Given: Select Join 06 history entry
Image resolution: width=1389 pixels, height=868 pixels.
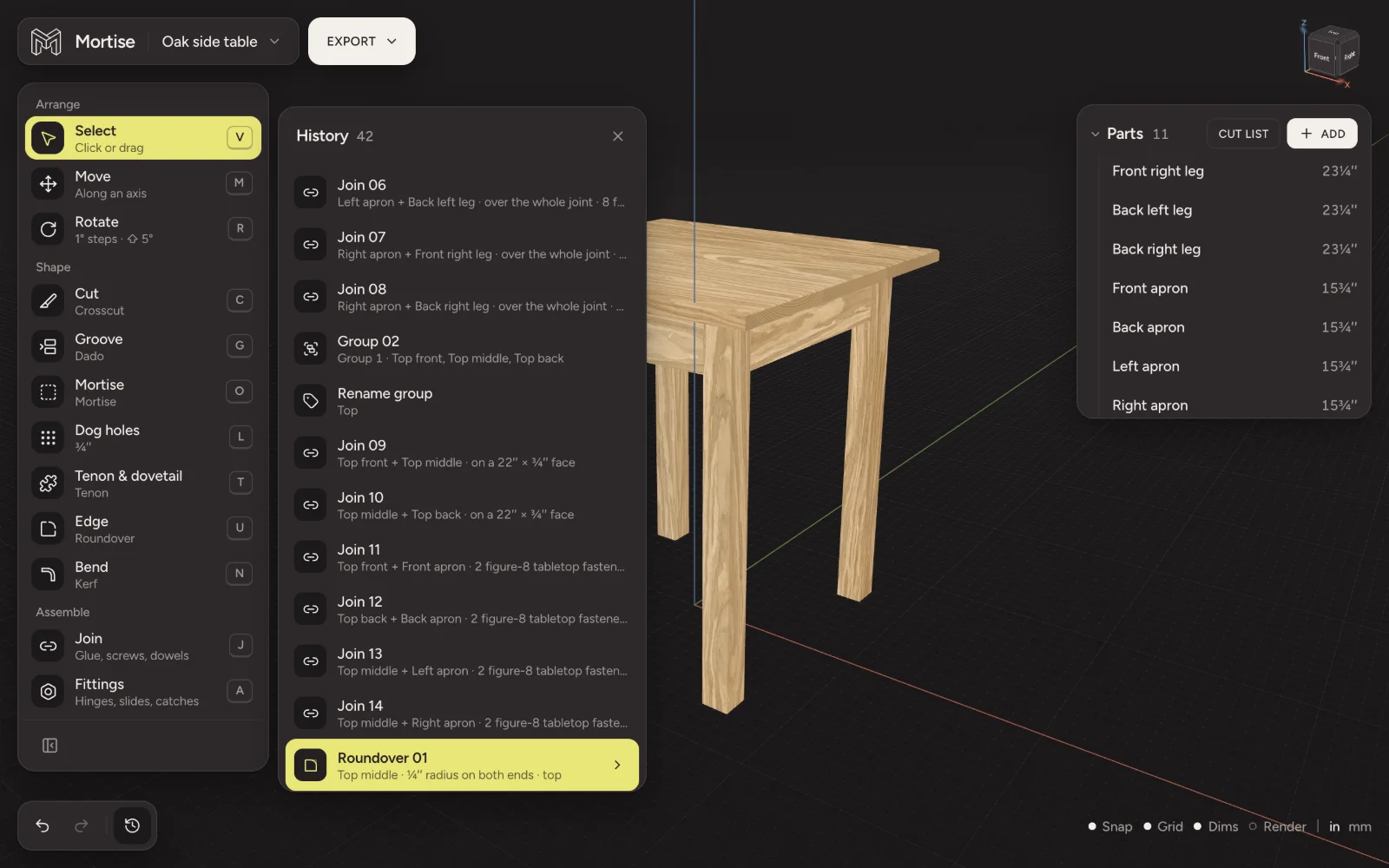Looking at the screenshot, I should (x=462, y=193).
